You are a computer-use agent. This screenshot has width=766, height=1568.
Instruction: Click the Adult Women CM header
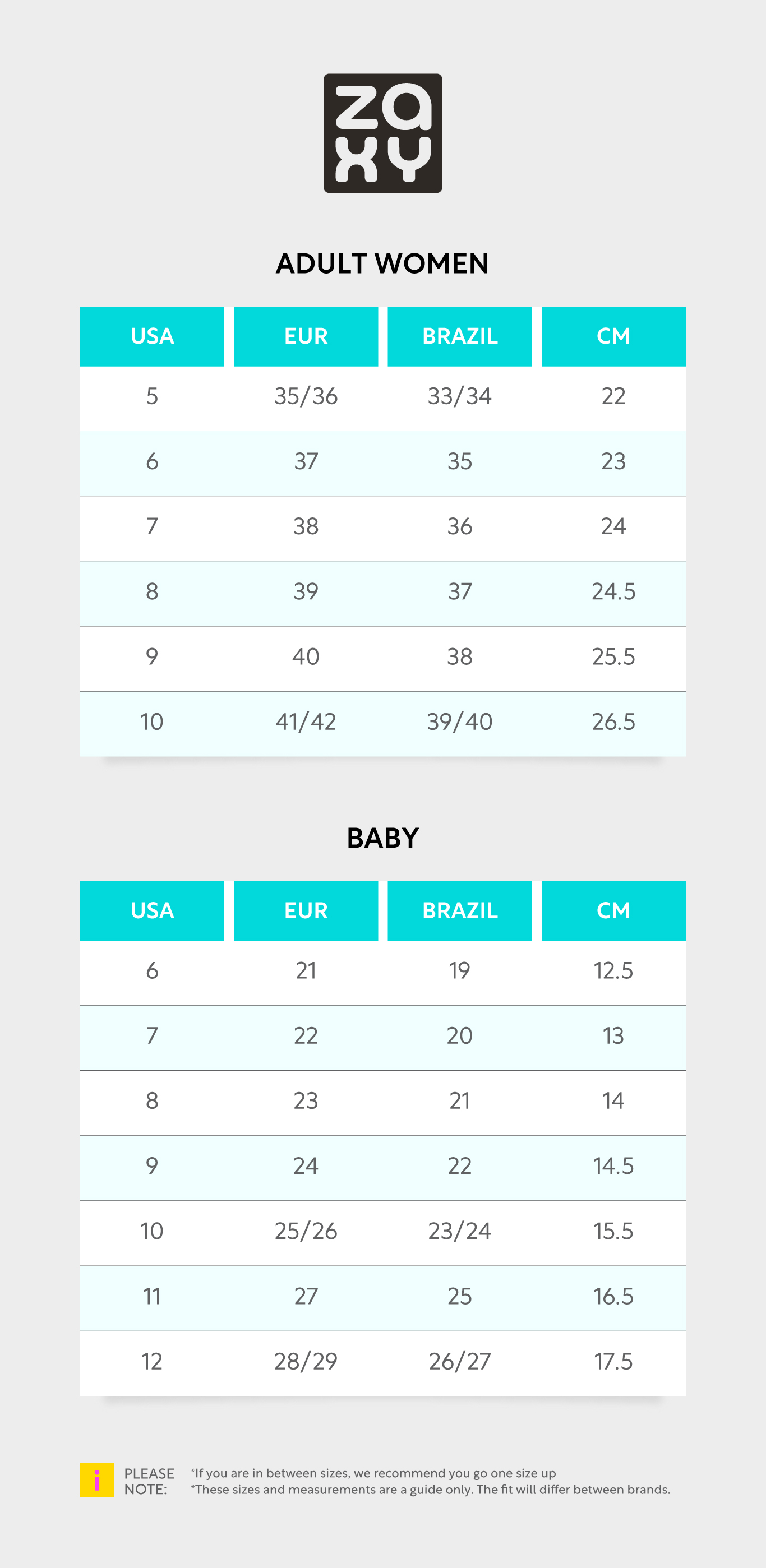[x=614, y=336]
